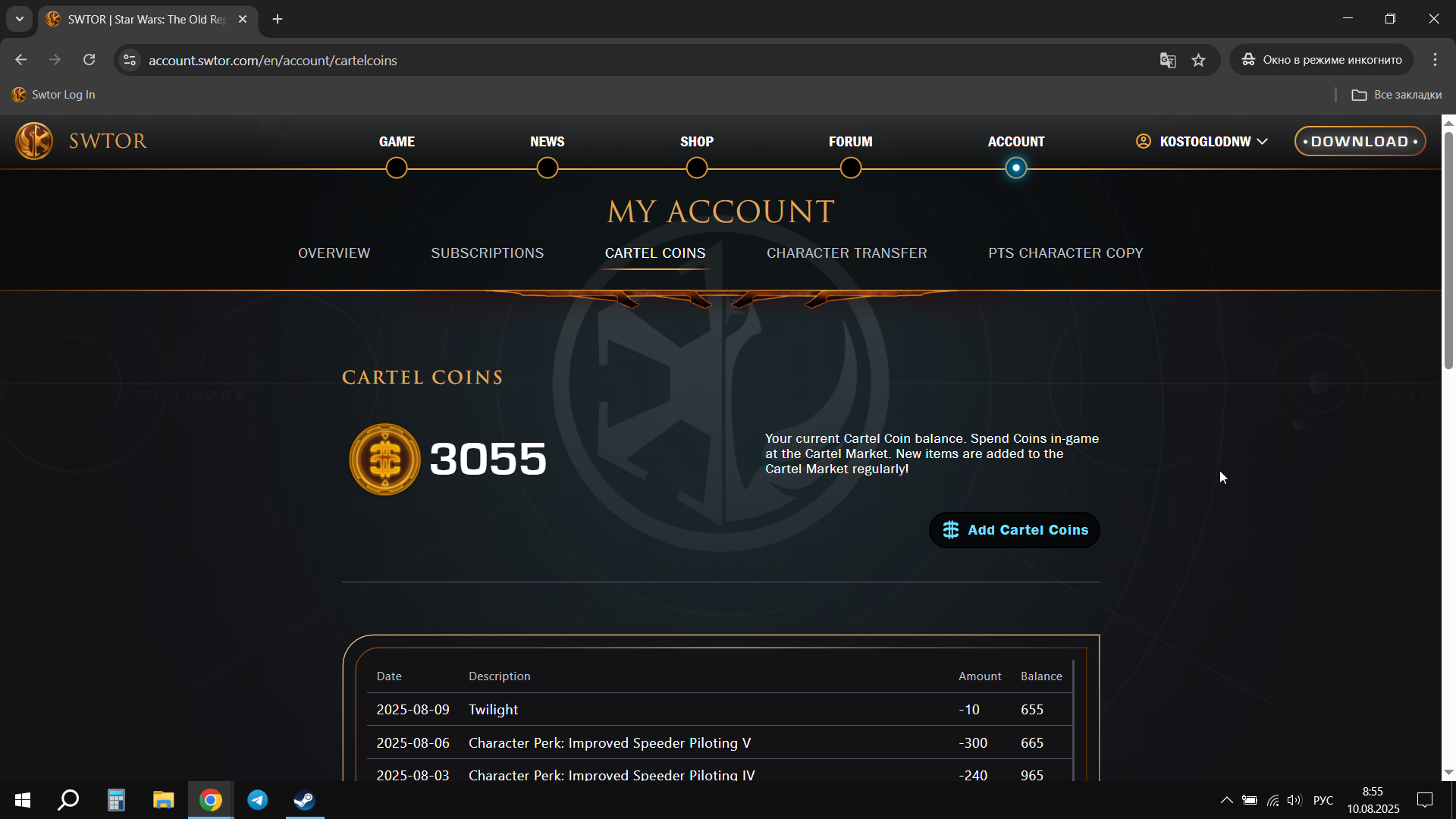Close the SWTOR browser tab

point(243,19)
